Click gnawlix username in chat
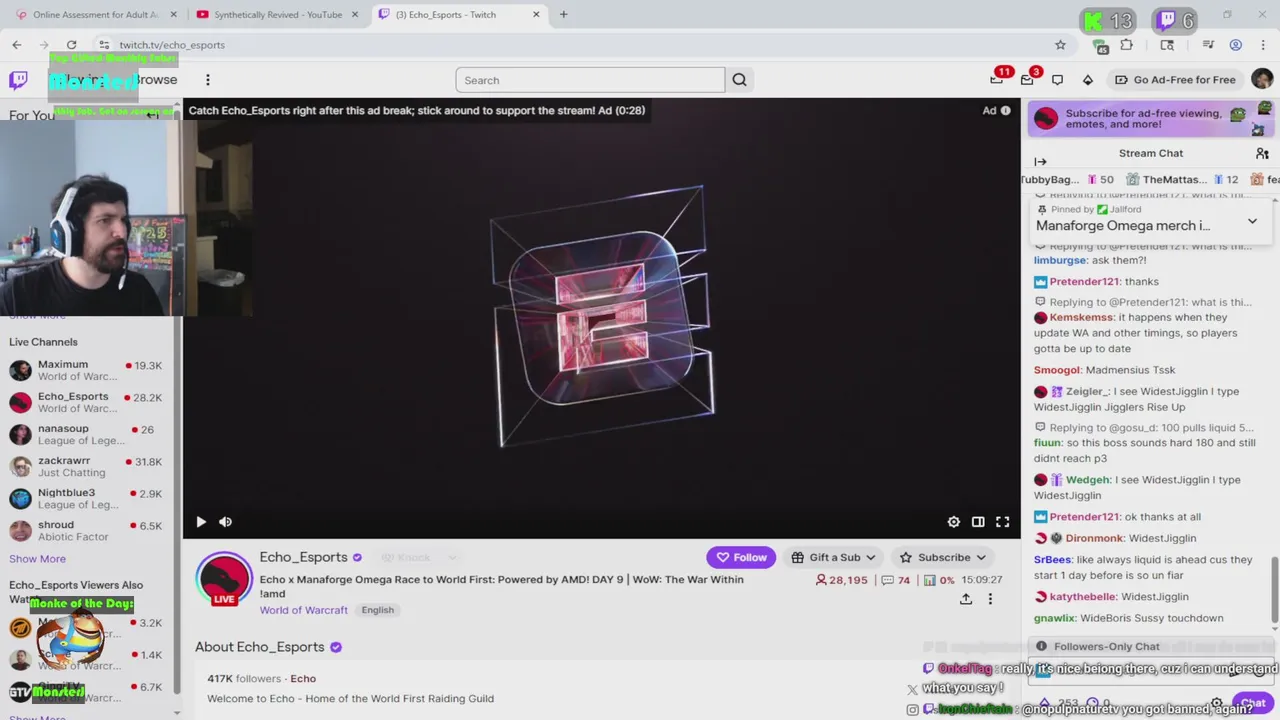This screenshot has height=720, width=1280. click(x=1054, y=618)
